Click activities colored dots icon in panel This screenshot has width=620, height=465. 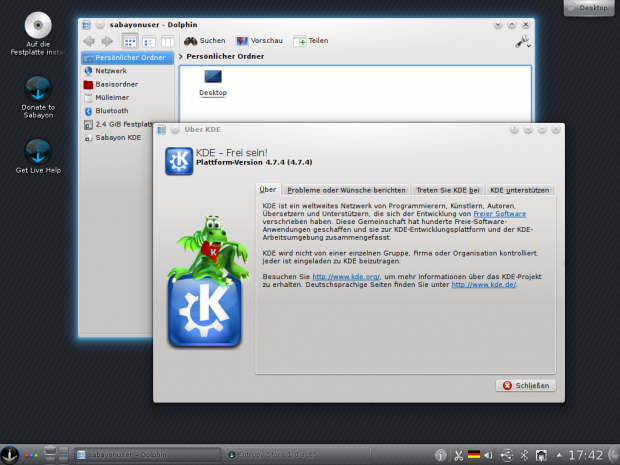(x=32, y=456)
